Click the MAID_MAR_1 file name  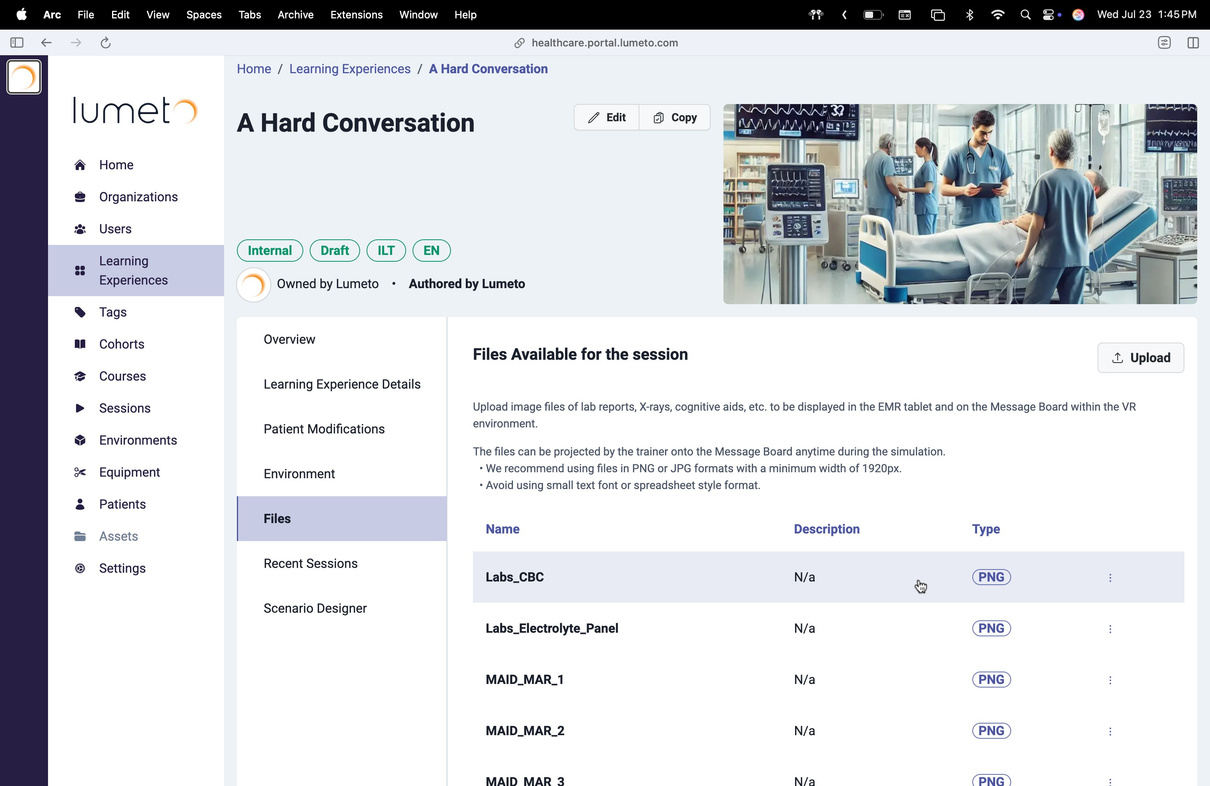point(525,680)
